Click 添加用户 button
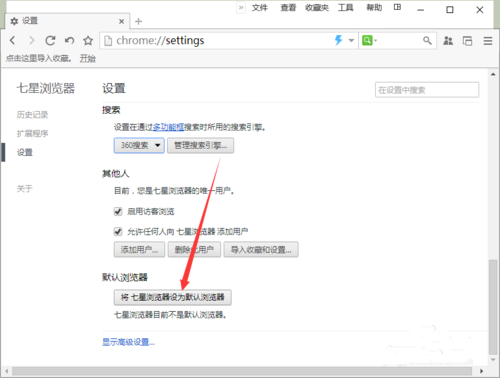Viewport: 500px width, 378px height. pyautogui.click(x=139, y=250)
